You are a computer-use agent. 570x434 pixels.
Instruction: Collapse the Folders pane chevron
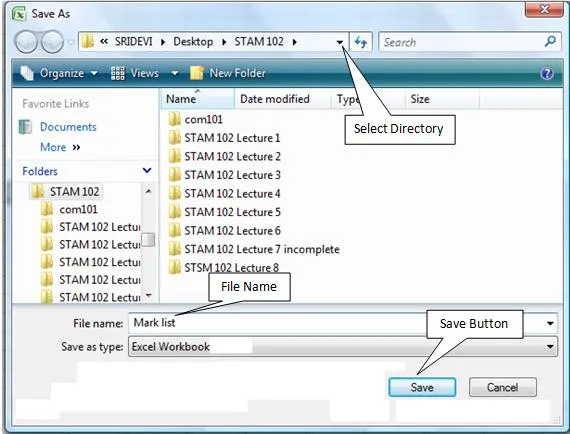click(147, 170)
